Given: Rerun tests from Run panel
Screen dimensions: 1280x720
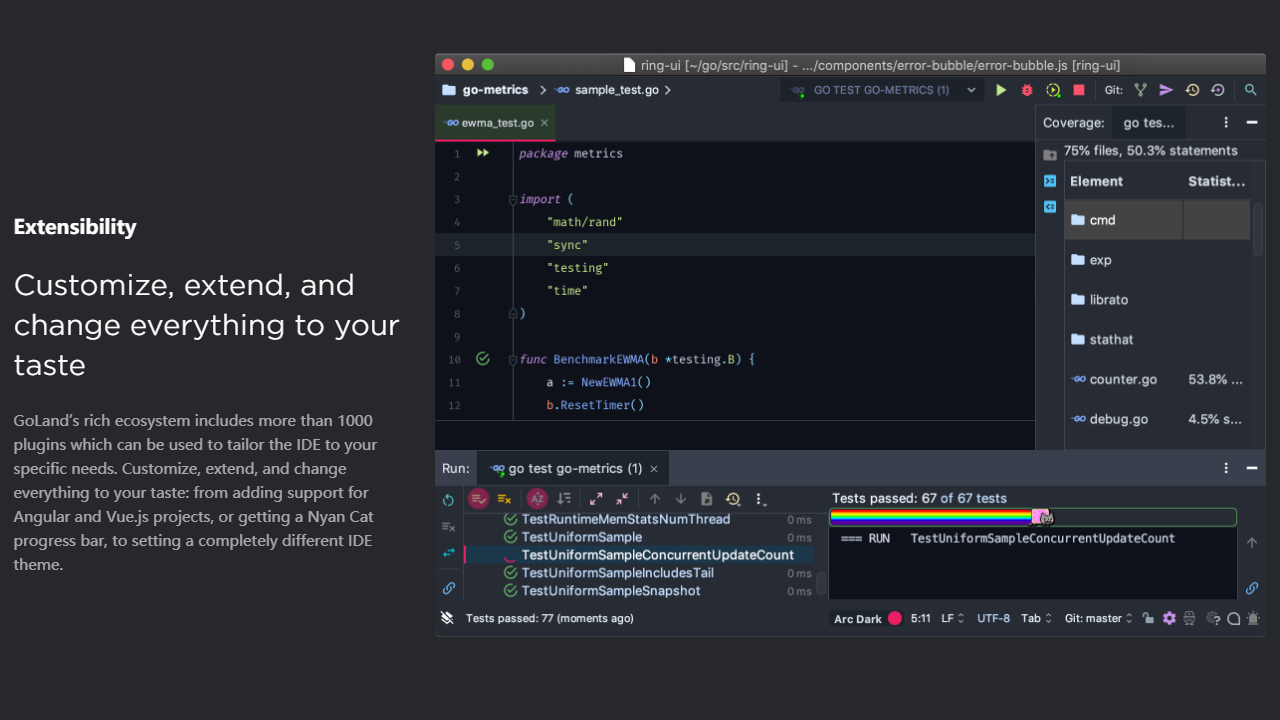Looking at the screenshot, I should pos(449,499).
